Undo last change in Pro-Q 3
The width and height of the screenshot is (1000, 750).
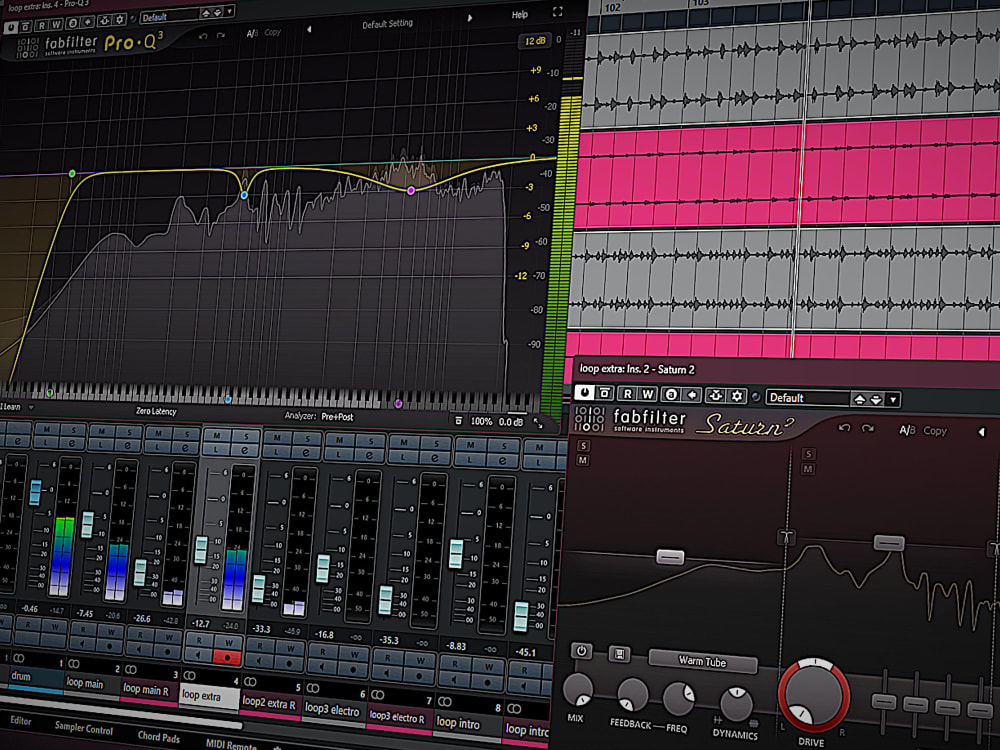pos(203,36)
